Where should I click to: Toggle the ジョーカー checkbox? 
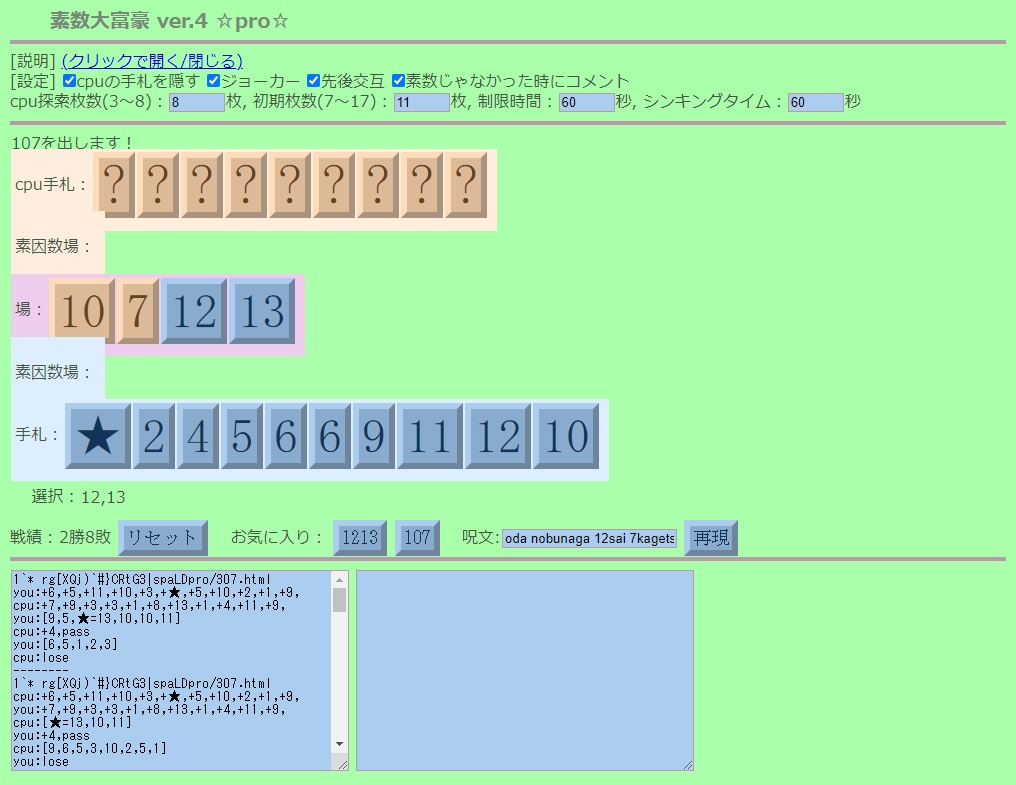tap(214, 80)
